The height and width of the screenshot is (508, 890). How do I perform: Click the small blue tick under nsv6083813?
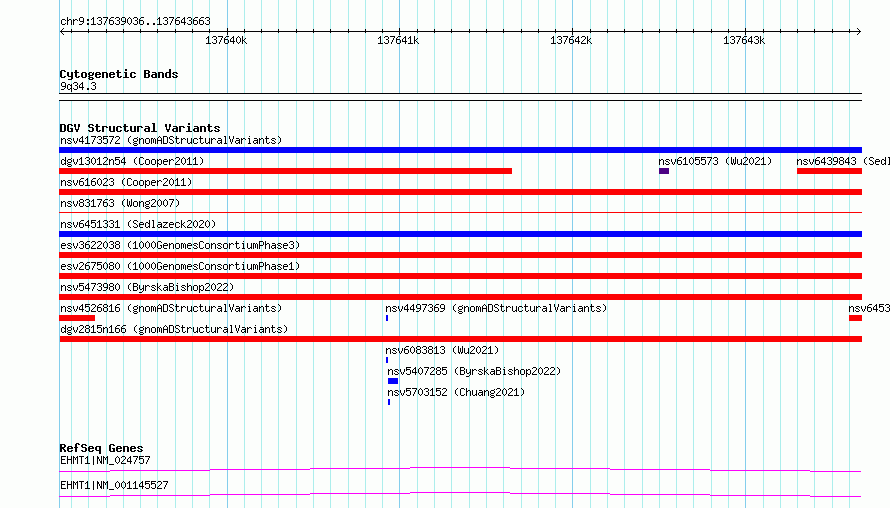pos(387,360)
